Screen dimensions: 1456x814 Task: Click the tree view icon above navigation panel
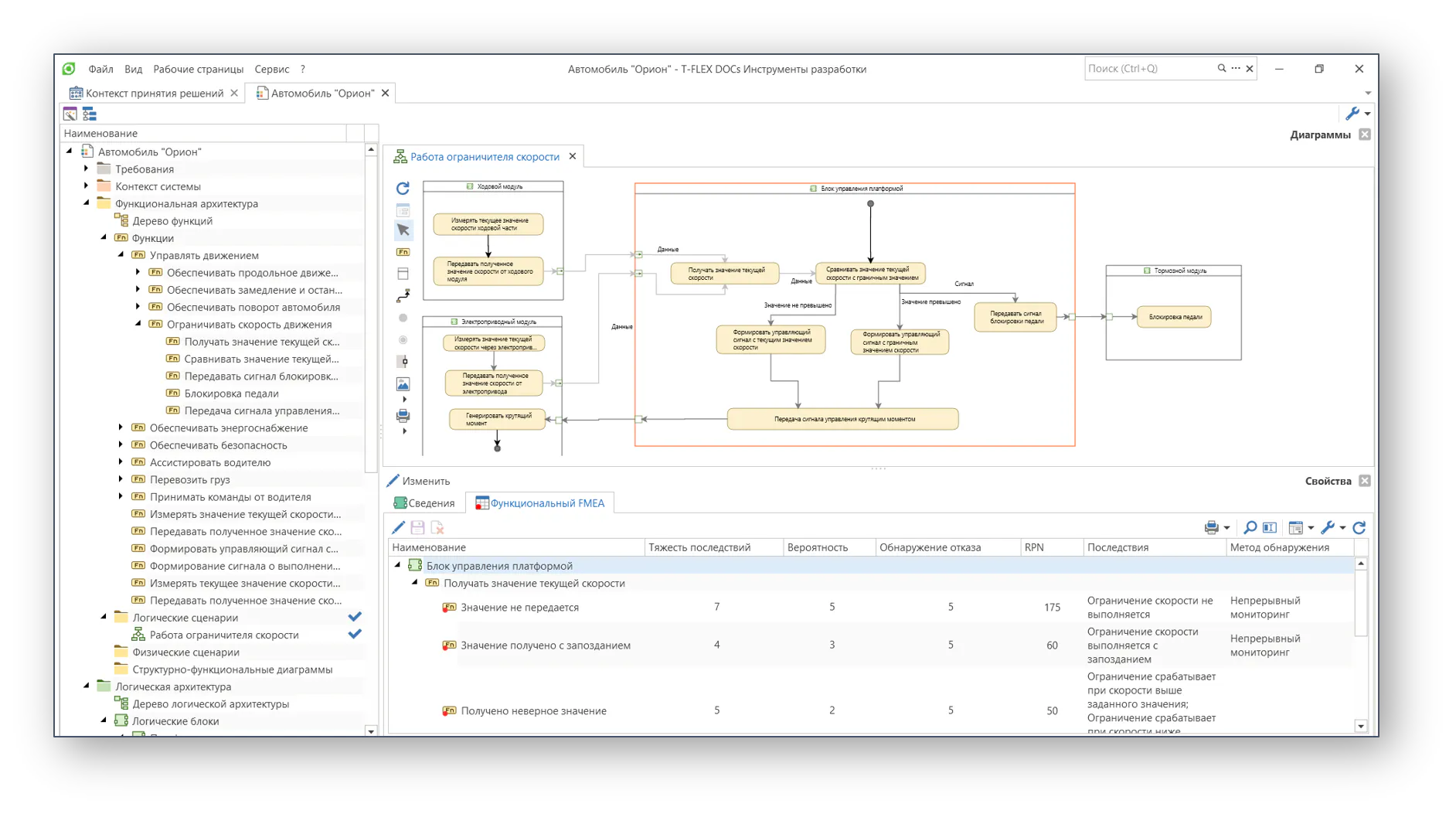[x=90, y=114]
